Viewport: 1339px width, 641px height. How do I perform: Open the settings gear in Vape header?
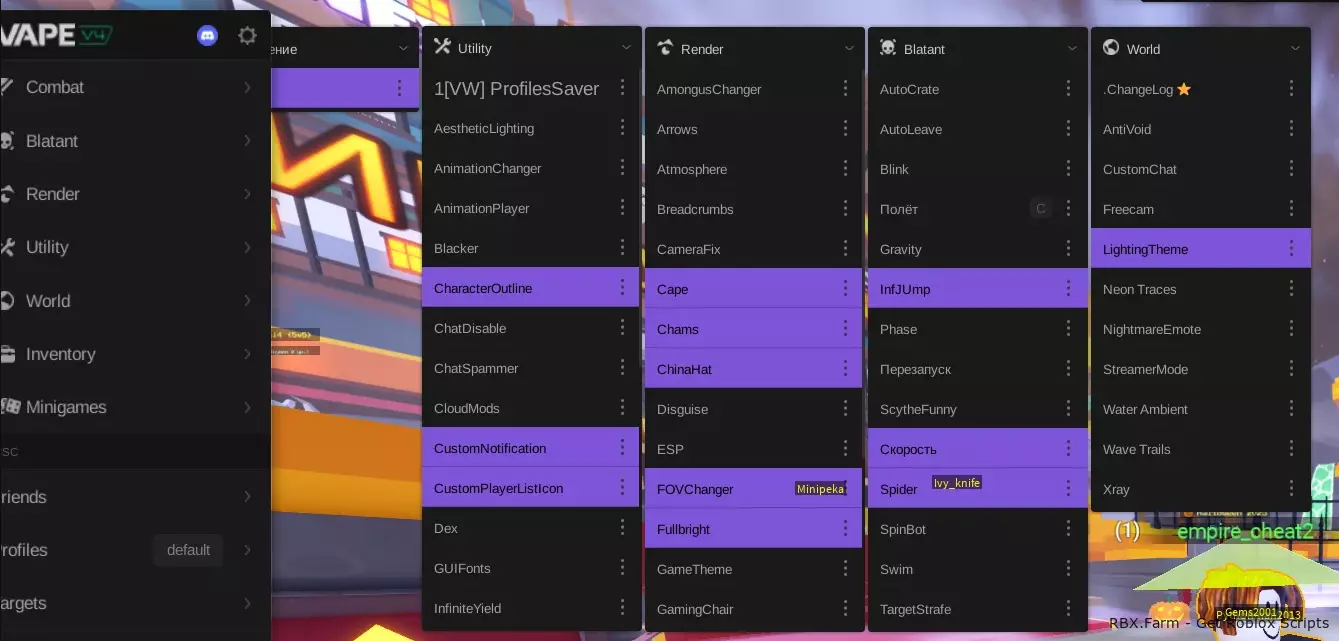coord(247,36)
